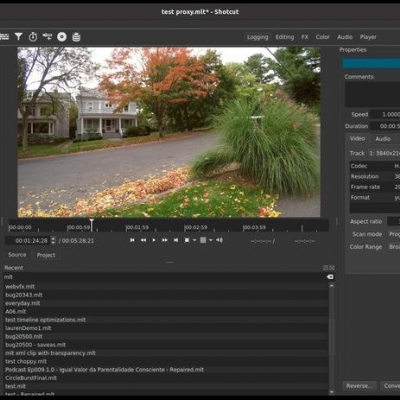Open recent project CircleBurstFinal.mlt
Viewport: 400px width, 400px height.
tap(166, 378)
